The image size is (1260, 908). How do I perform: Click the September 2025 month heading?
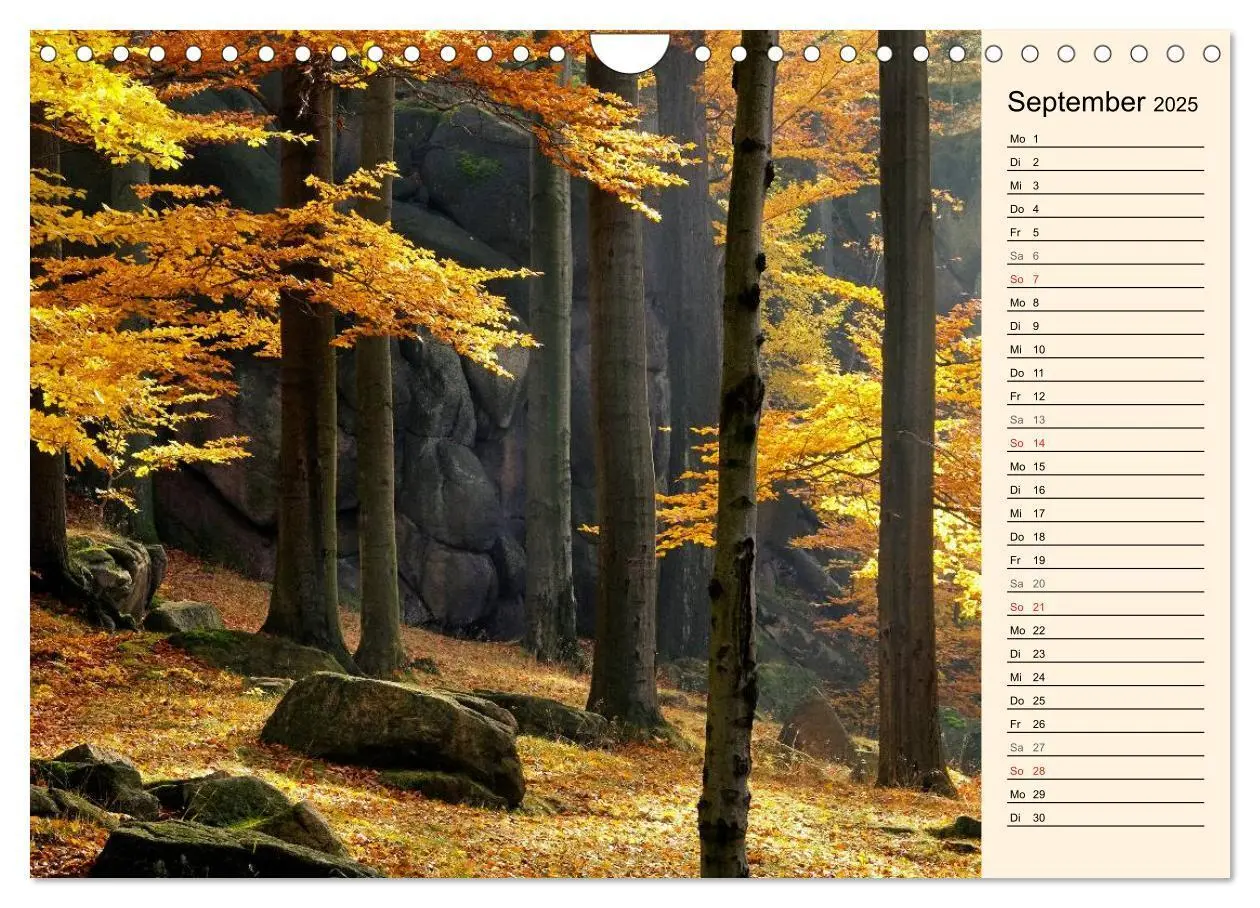(1102, 102)
